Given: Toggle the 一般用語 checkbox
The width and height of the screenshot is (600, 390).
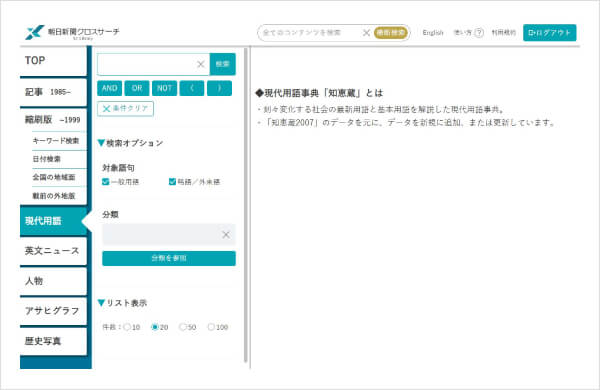Looking at the screenshot, I should tap(106, 182).
